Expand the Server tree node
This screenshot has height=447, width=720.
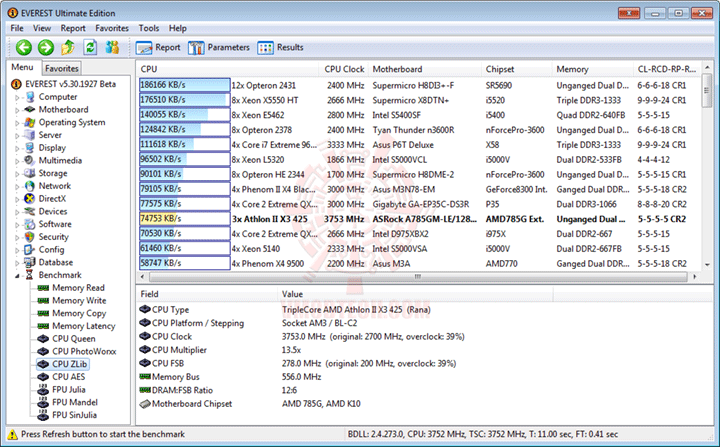(x=17, y=136)
